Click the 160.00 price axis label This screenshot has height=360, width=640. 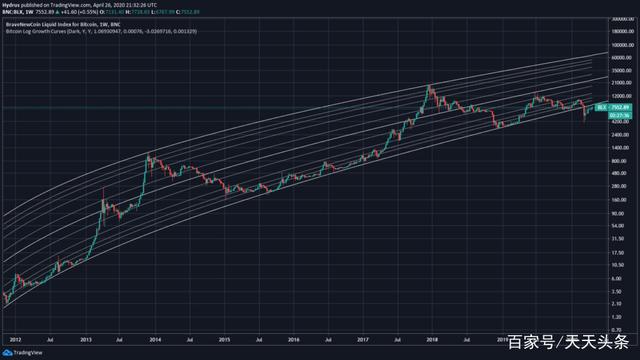[x=620, y=200]
